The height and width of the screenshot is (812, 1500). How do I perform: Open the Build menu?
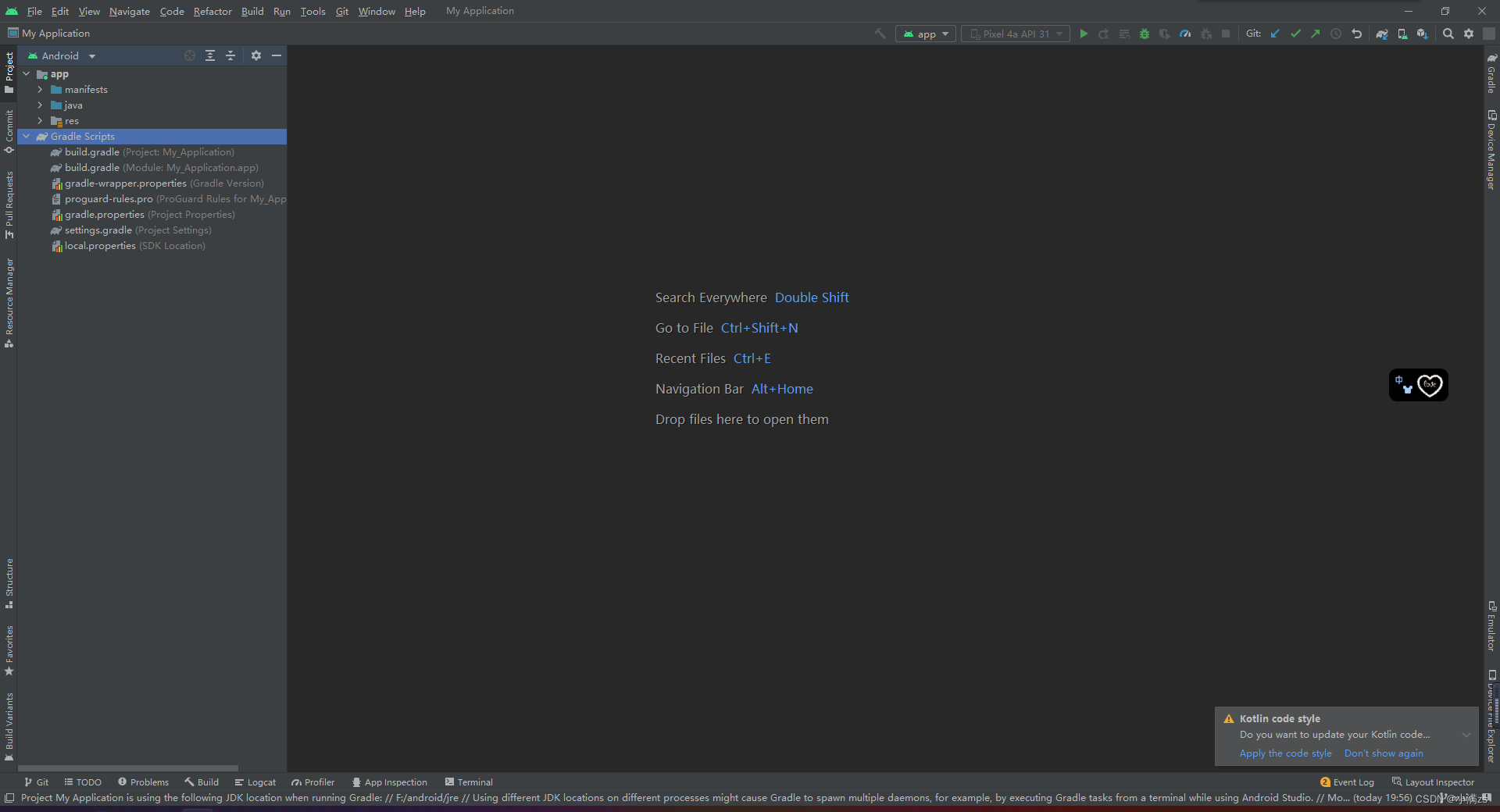[x=252, y=11]
